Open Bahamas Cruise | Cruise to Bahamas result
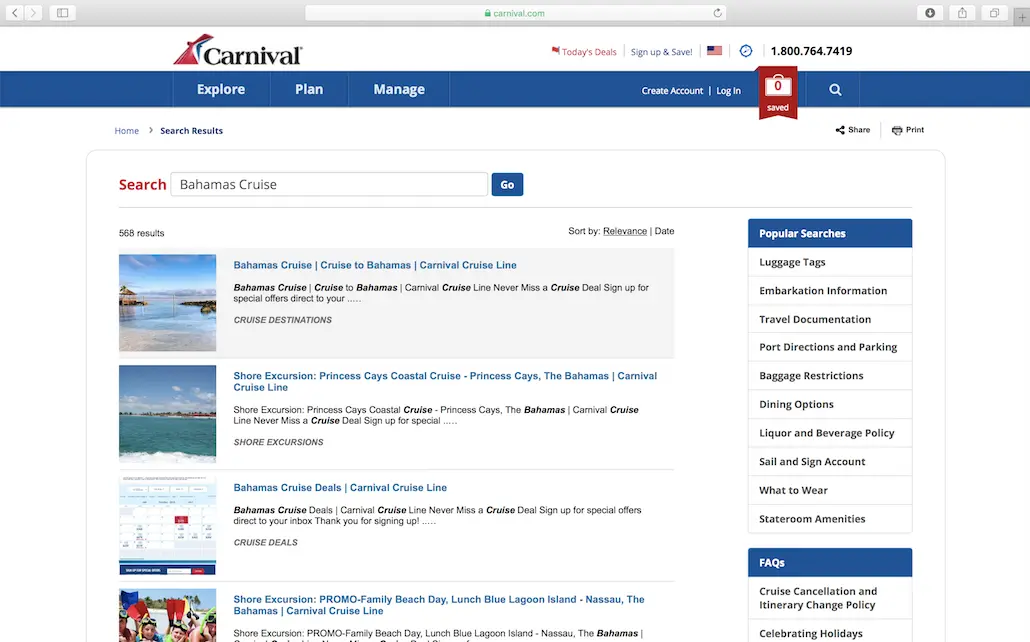Screen dimensions: 1030x642 [375, 265]
